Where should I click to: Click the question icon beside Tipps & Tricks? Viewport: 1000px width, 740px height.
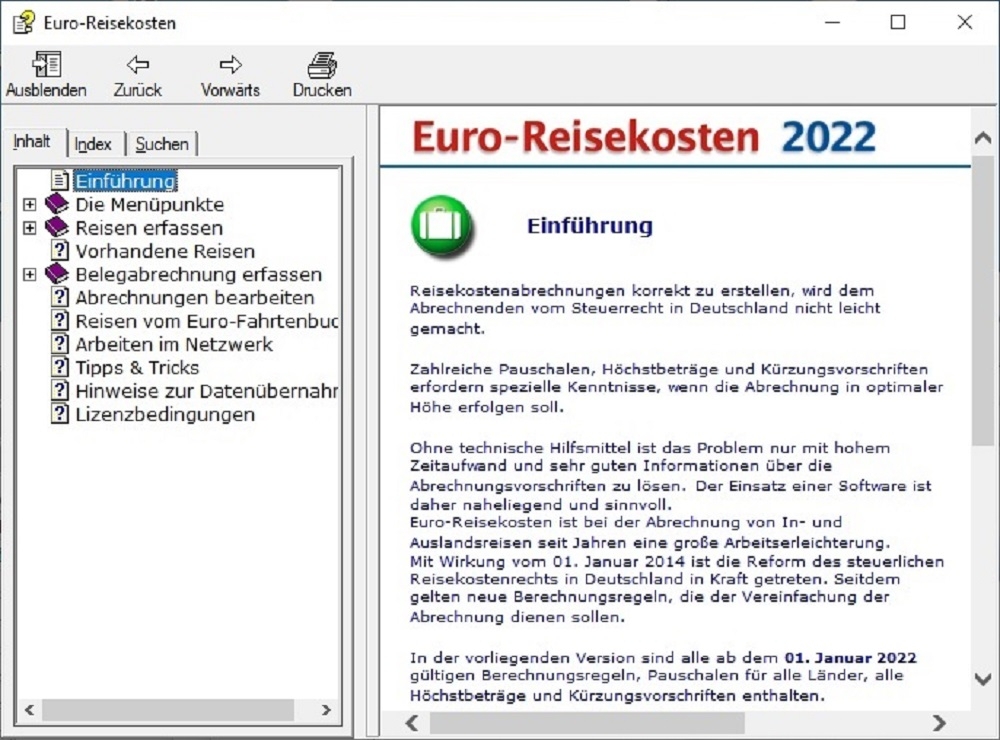click(x=59, y=367)
